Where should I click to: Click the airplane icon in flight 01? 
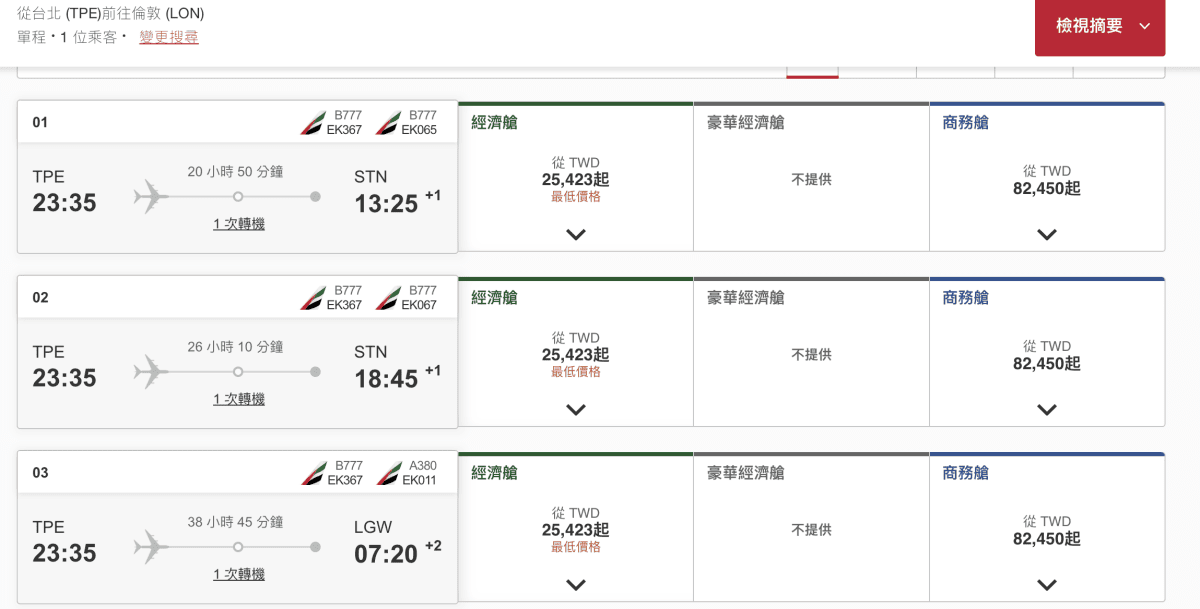coord(150,196)
